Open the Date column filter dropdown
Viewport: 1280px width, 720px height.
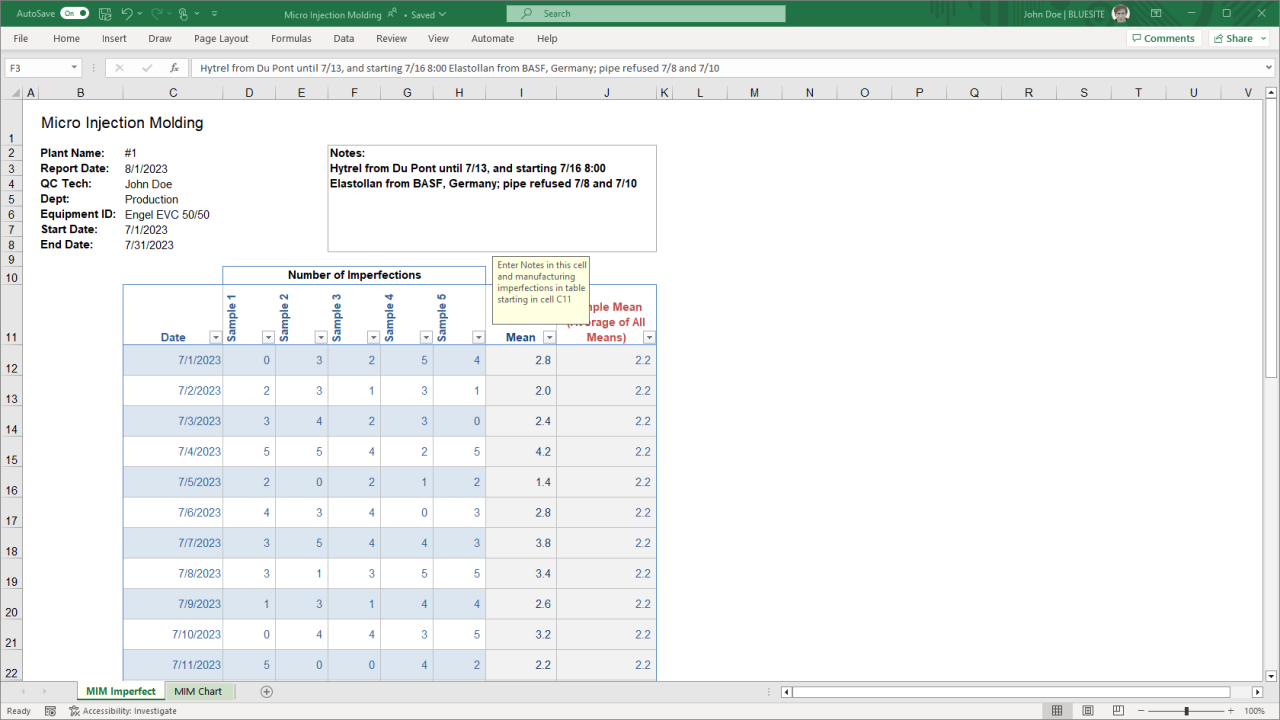[216, 337]
